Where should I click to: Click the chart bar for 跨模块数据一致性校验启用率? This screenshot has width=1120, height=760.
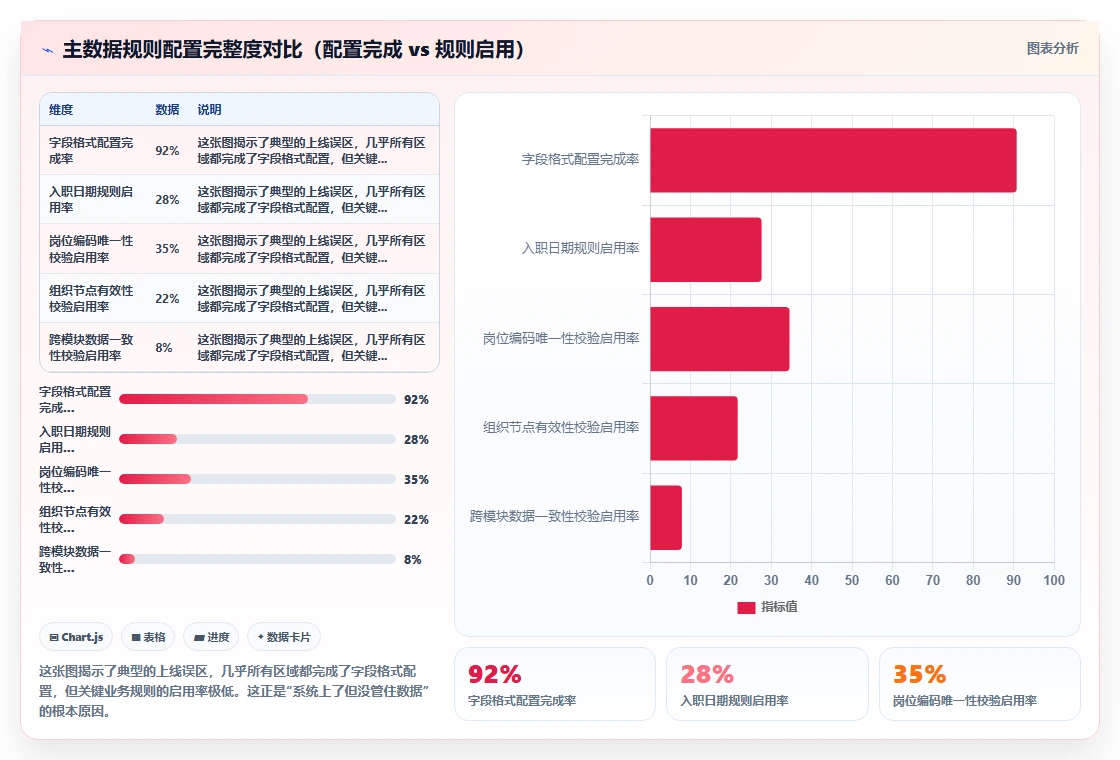(666, 517)
